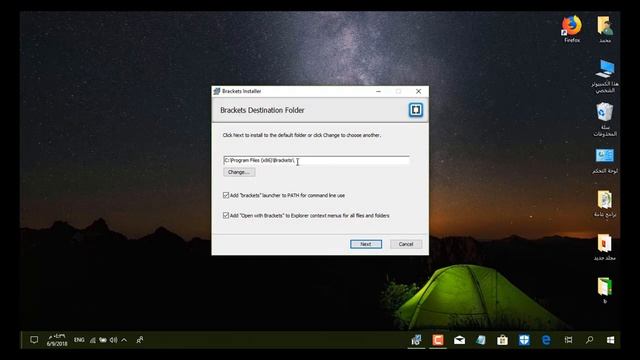Open desktop folder below the Control Panel icon

[605, 204]
